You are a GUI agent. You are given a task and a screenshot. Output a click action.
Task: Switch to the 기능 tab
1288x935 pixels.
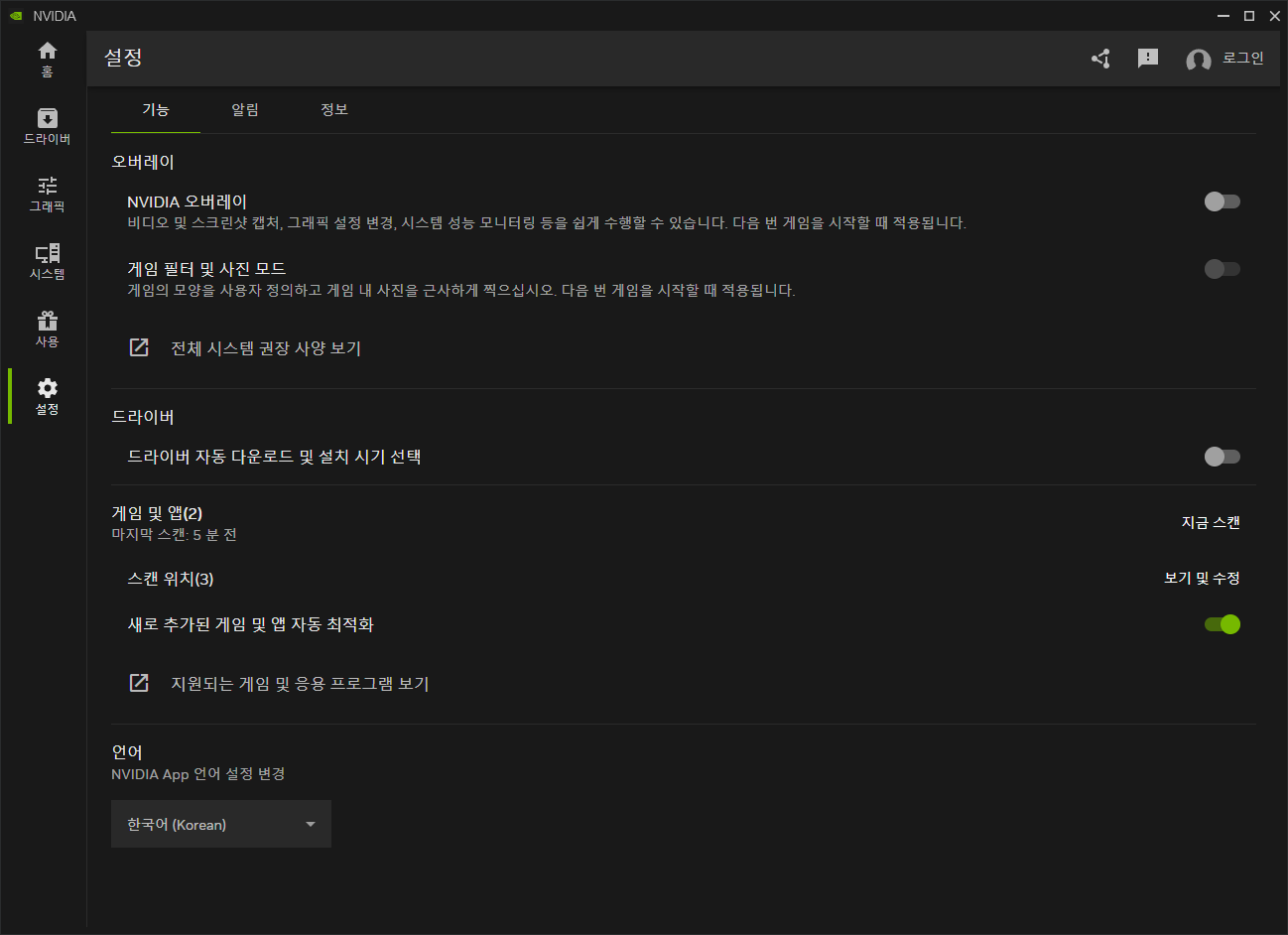(156, 110)
